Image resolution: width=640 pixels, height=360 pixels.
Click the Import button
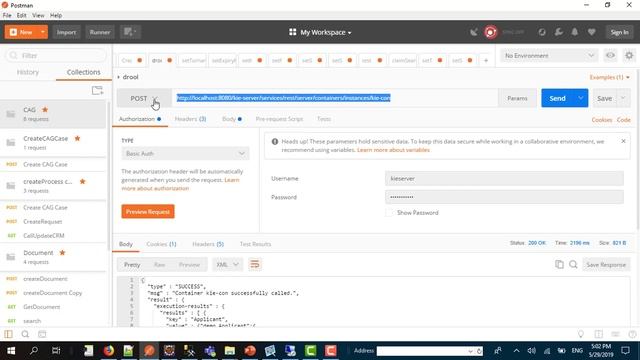click(x=66, y=32)
